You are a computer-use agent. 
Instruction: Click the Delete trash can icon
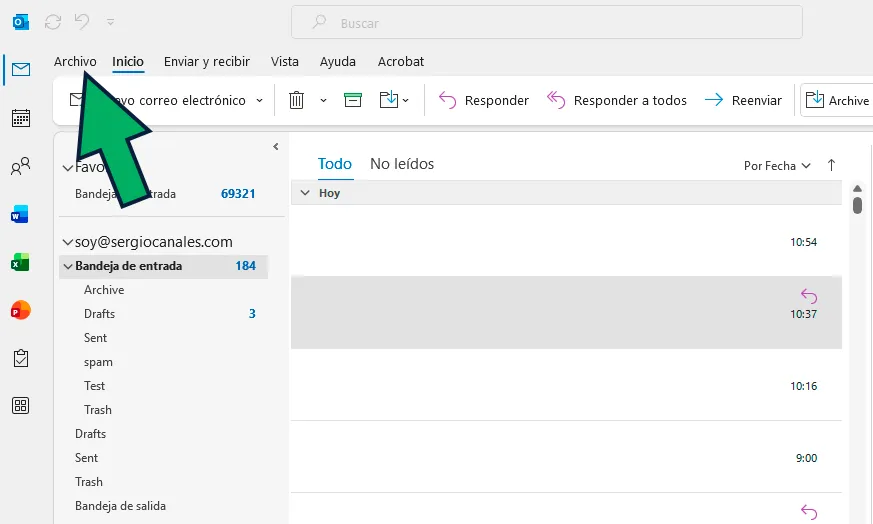(296, 100)
